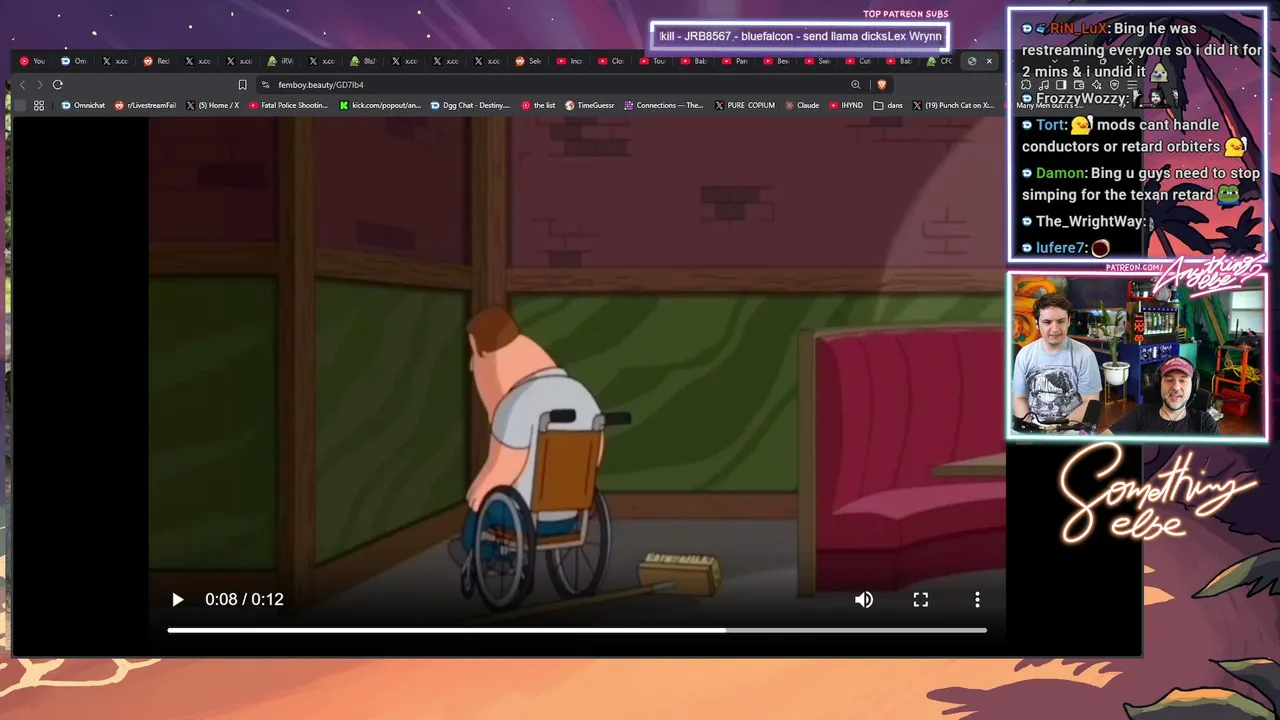Image resolution: width=1280 pixels, height=720 pixels.
Task: Open the Dgg Chat - Destiny bookmark
Action: click(x=470, y=105)
